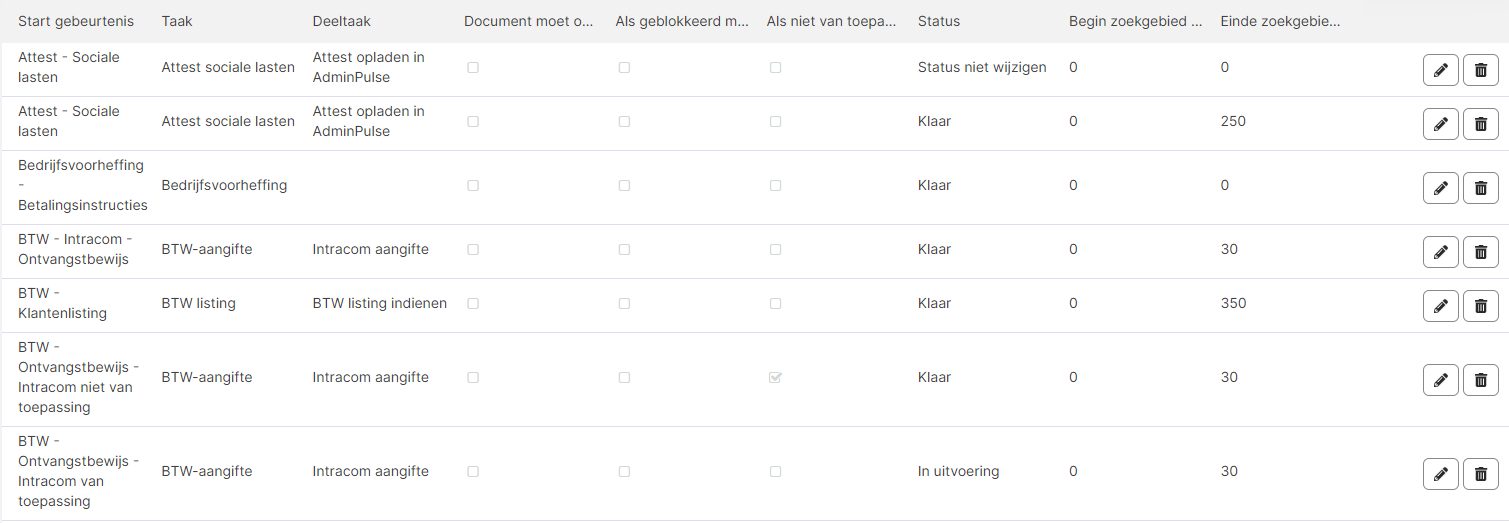Screen dimensions: 1509x523
Task: Edit the Bedrijfsvoorheffing - Betalingsinstructies row
Action: coord(1440,188)
